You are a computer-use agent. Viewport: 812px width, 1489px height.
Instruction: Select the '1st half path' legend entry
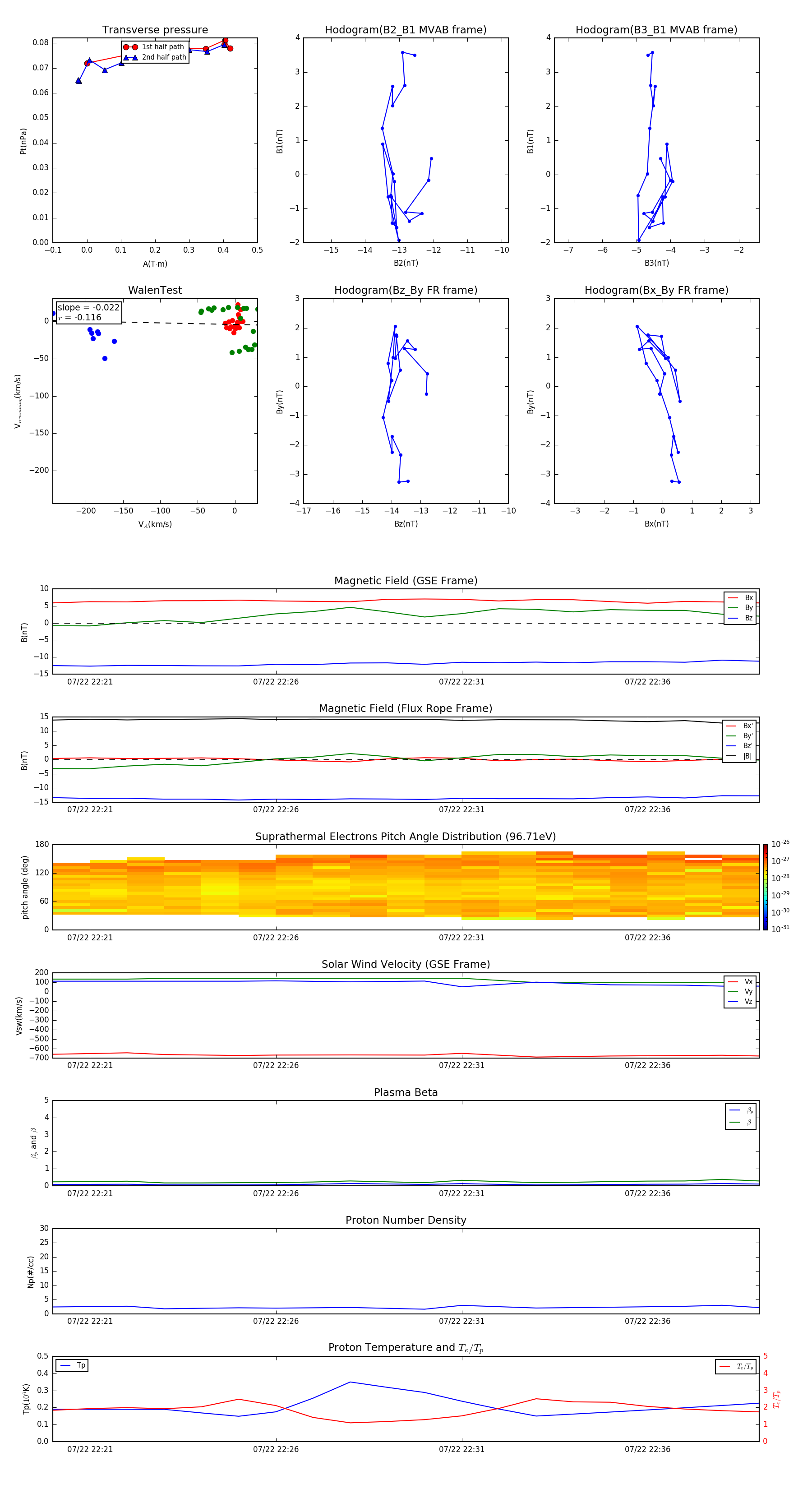click(154, 47)
